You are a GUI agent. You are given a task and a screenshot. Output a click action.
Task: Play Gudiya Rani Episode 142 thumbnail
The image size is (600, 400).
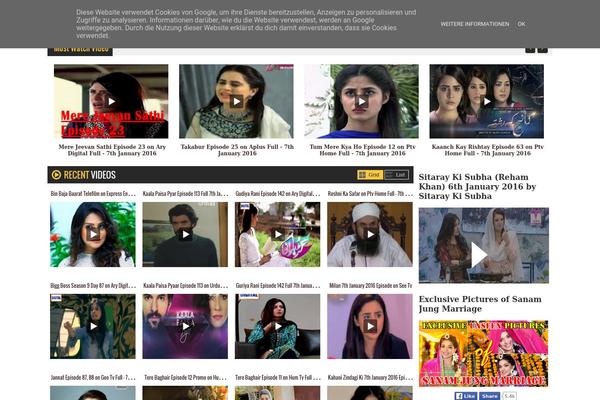coord(277,234)
